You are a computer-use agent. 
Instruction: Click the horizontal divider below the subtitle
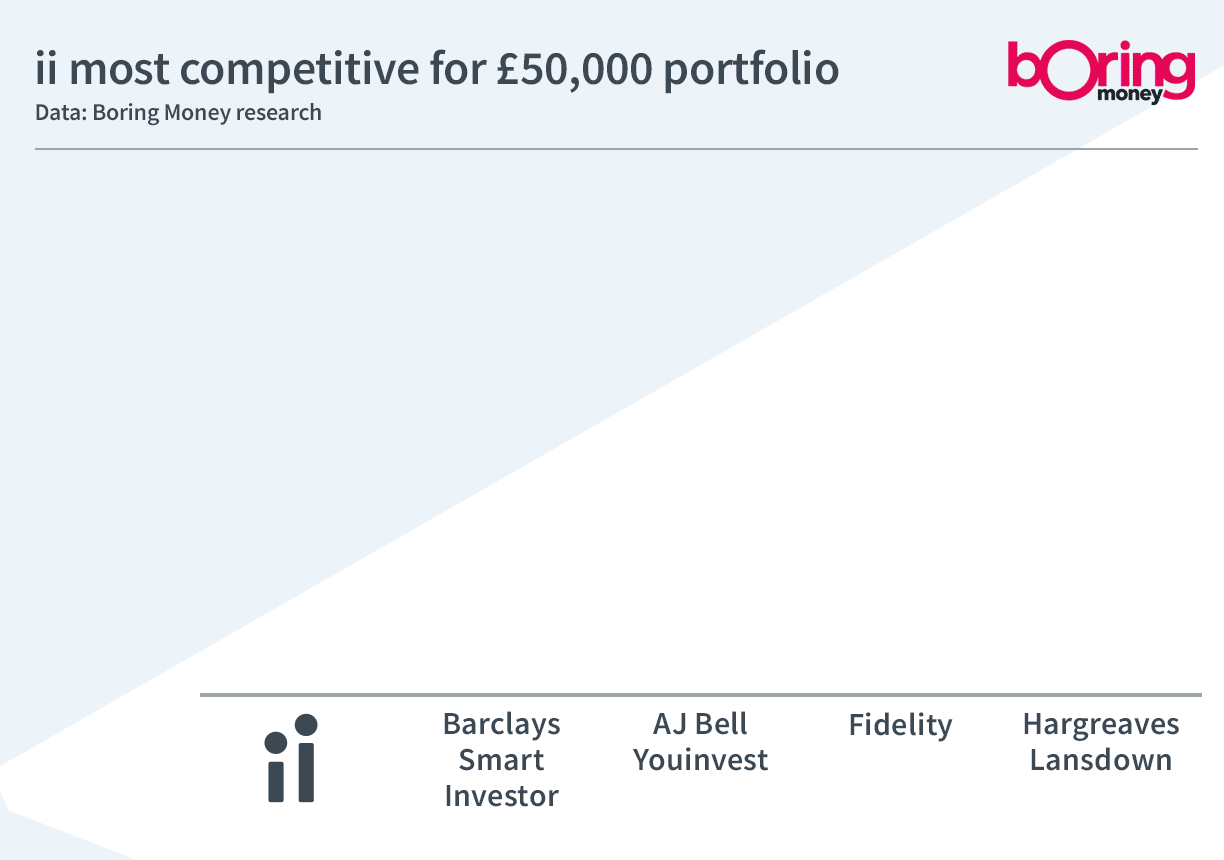click(616, 149)
